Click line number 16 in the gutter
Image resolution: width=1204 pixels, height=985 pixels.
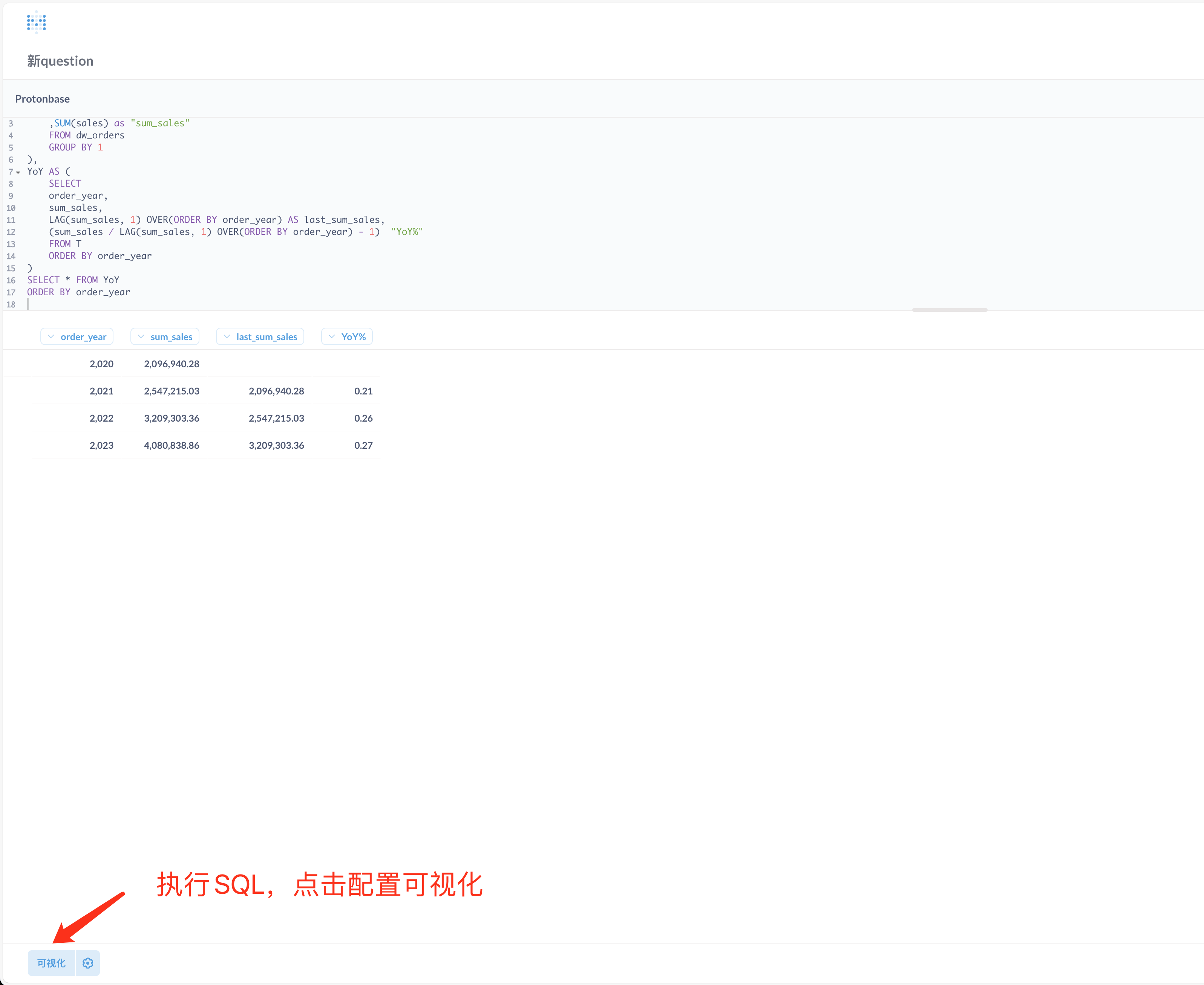click(x=11, y=280)
